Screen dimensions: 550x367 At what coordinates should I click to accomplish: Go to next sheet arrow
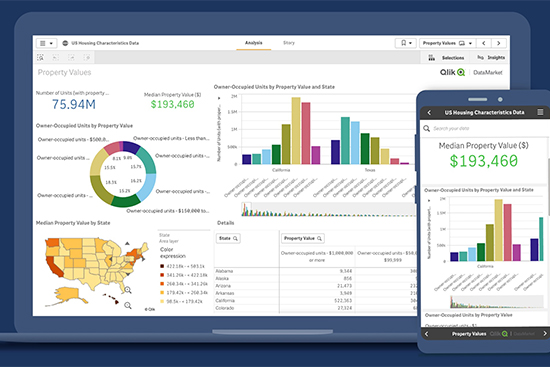click(x=498, y=43)
